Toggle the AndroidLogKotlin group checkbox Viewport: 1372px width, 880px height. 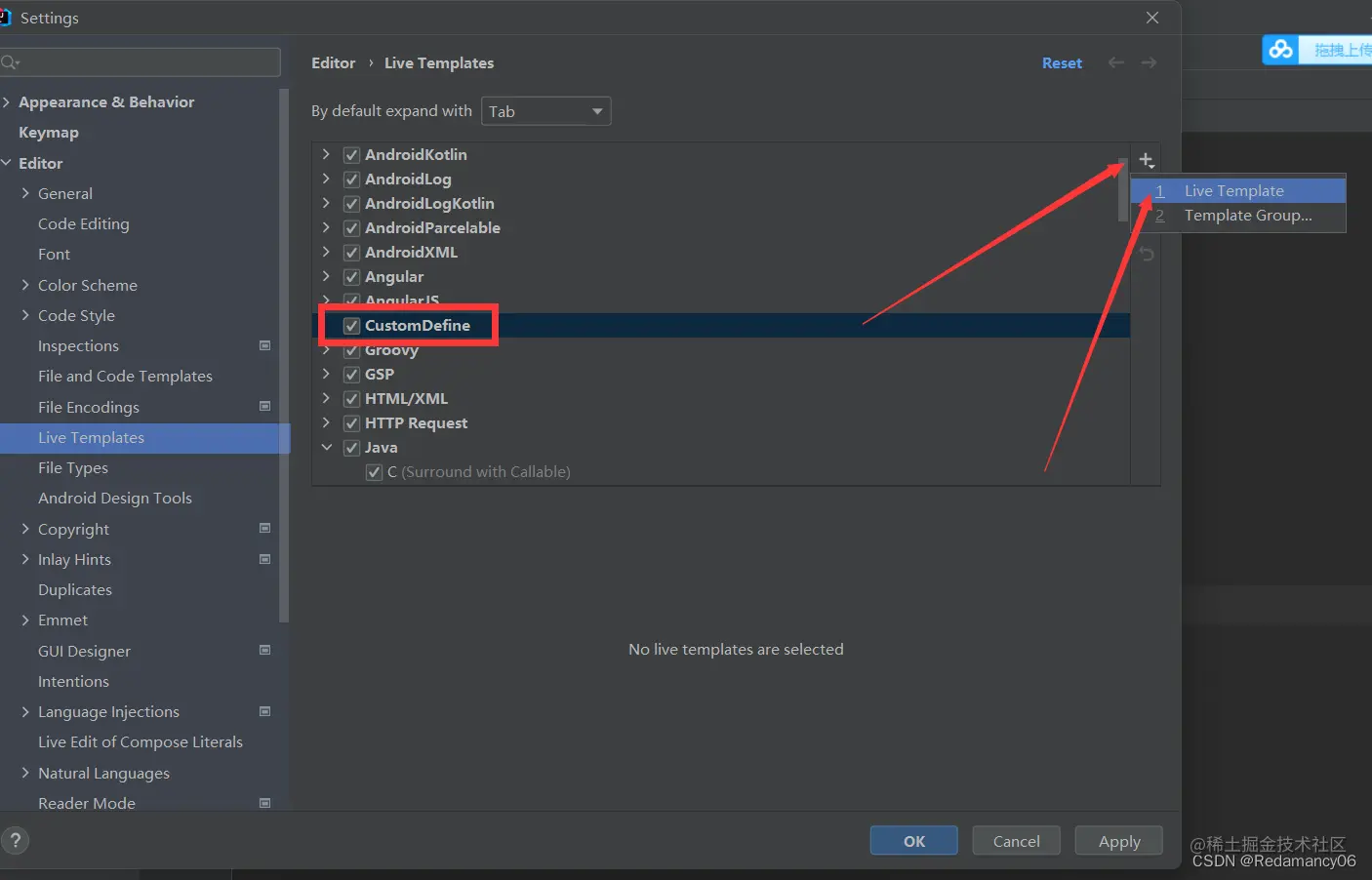click(x=352, y=204)
